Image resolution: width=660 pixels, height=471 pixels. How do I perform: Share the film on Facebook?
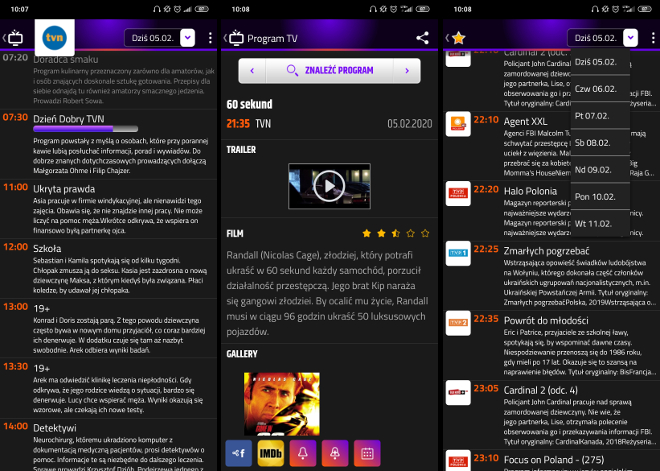(239, 453)
